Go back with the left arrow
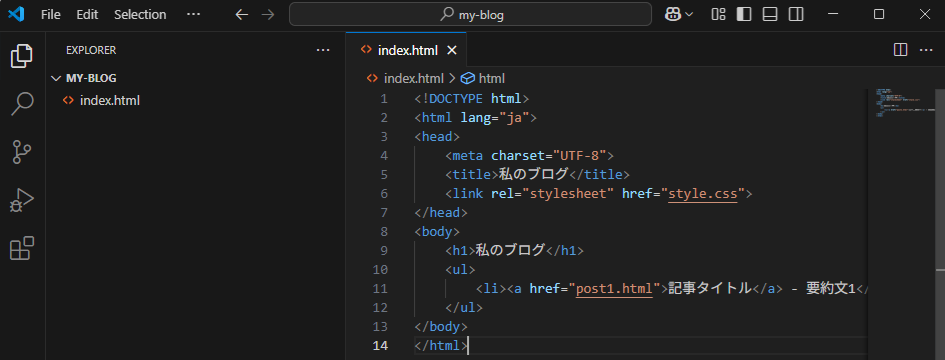The height and width of the screenshot is (360, 945). click(x=241, y=14)
